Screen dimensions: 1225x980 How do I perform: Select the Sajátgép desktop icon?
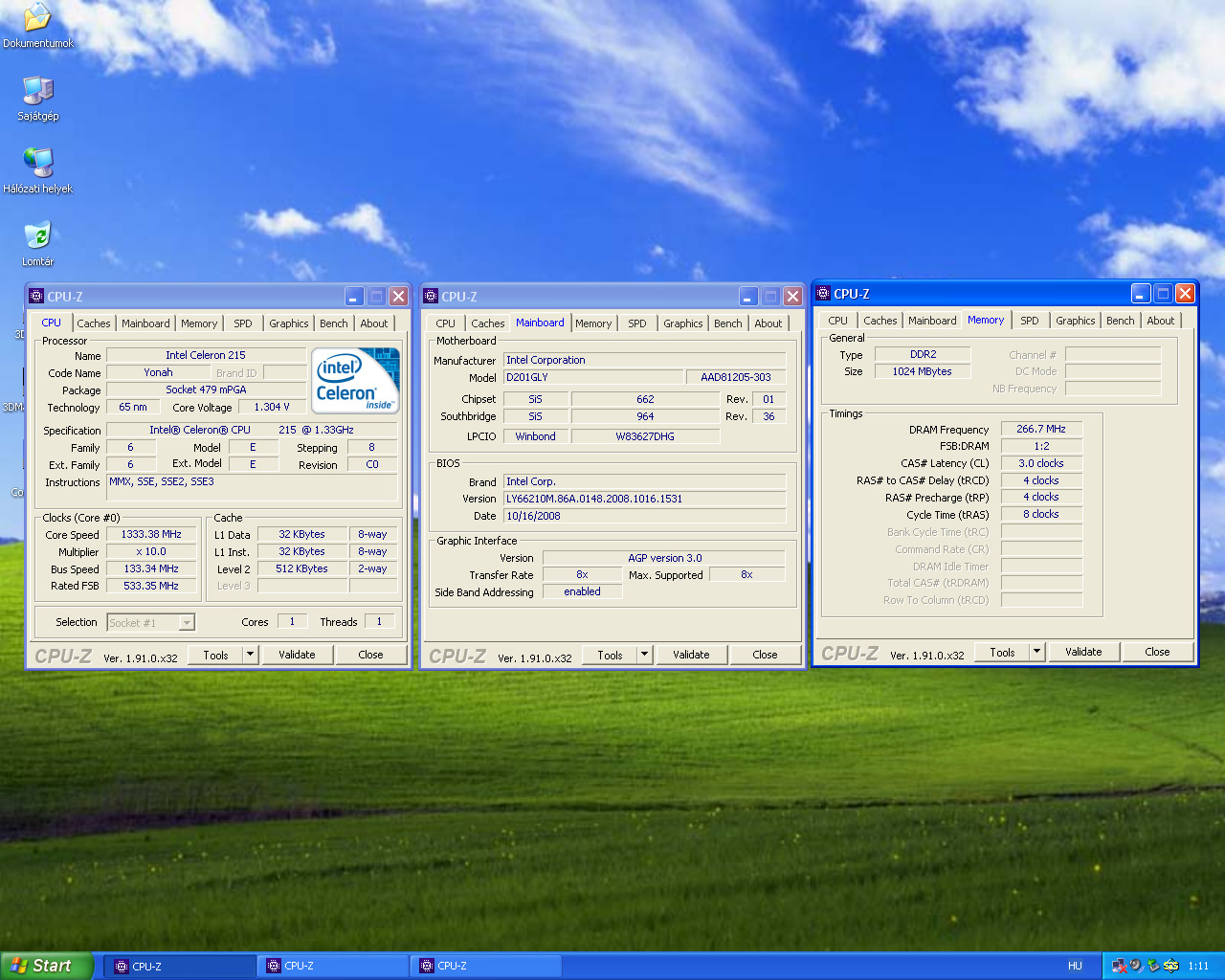click(37, 91)
